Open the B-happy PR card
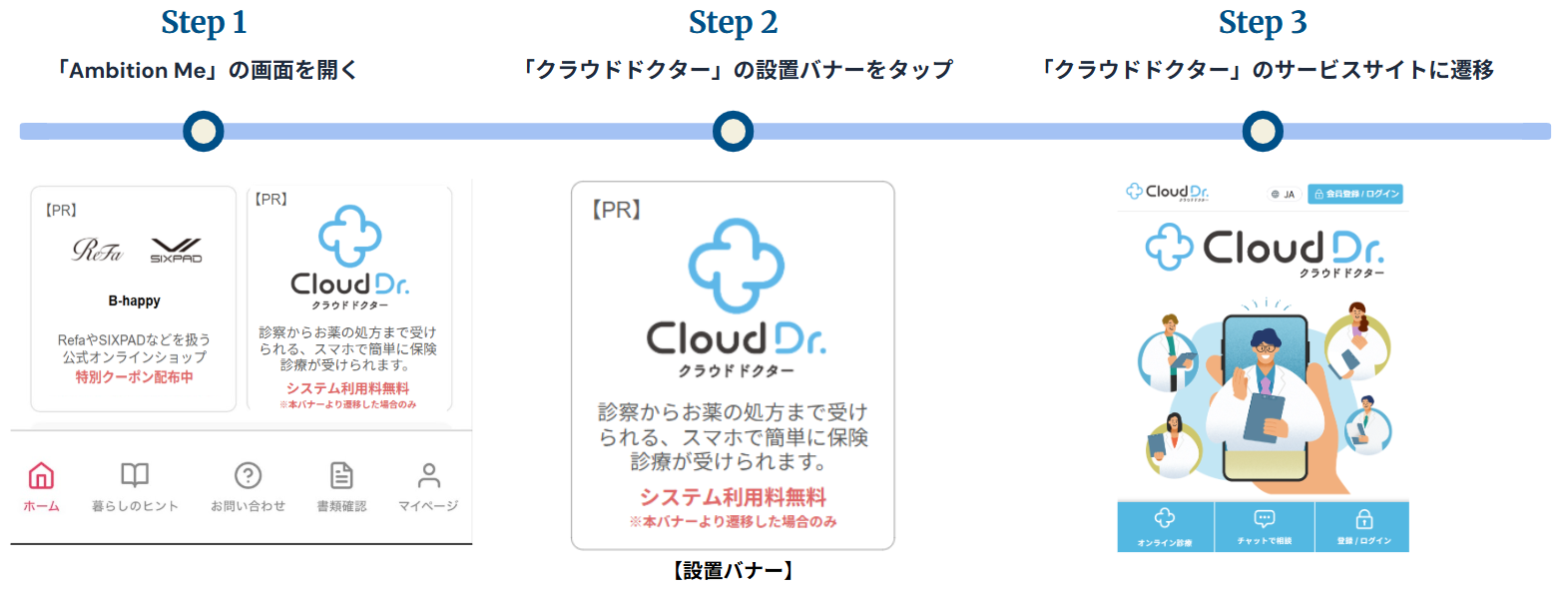Screen dimensions: 1568x595 click(134, 298)
